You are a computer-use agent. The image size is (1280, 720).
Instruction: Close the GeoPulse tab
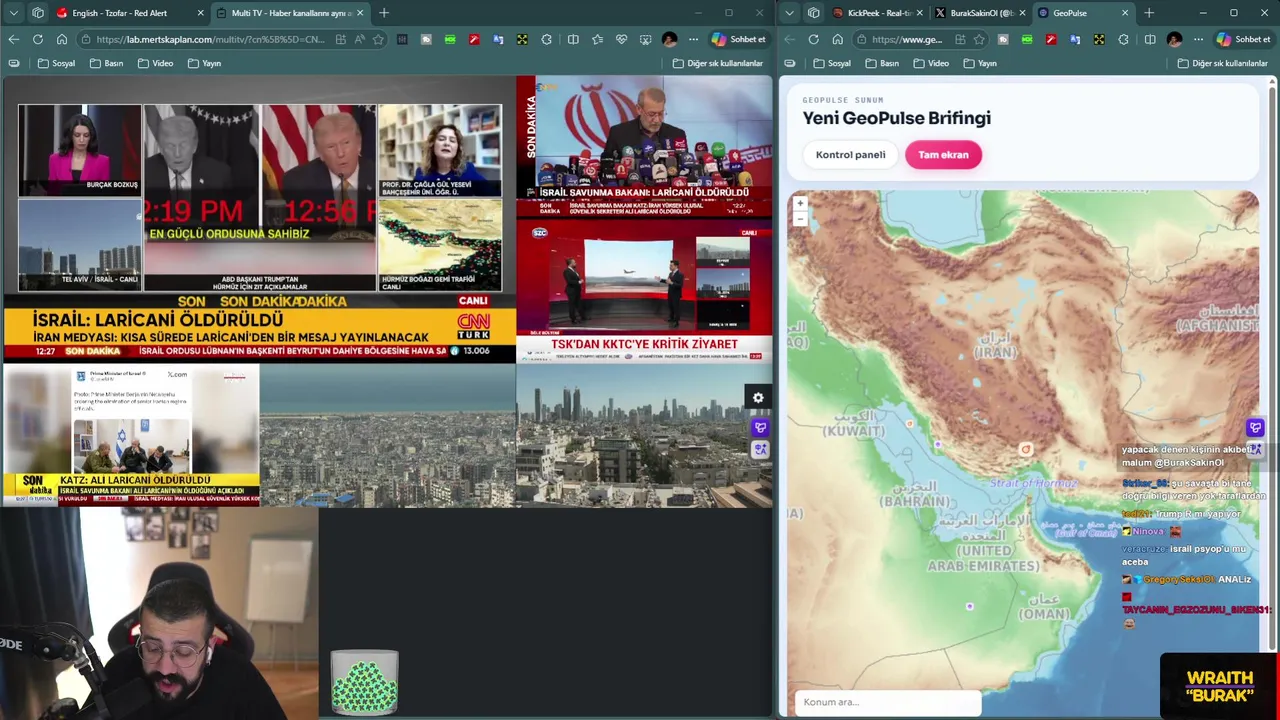1125,13
